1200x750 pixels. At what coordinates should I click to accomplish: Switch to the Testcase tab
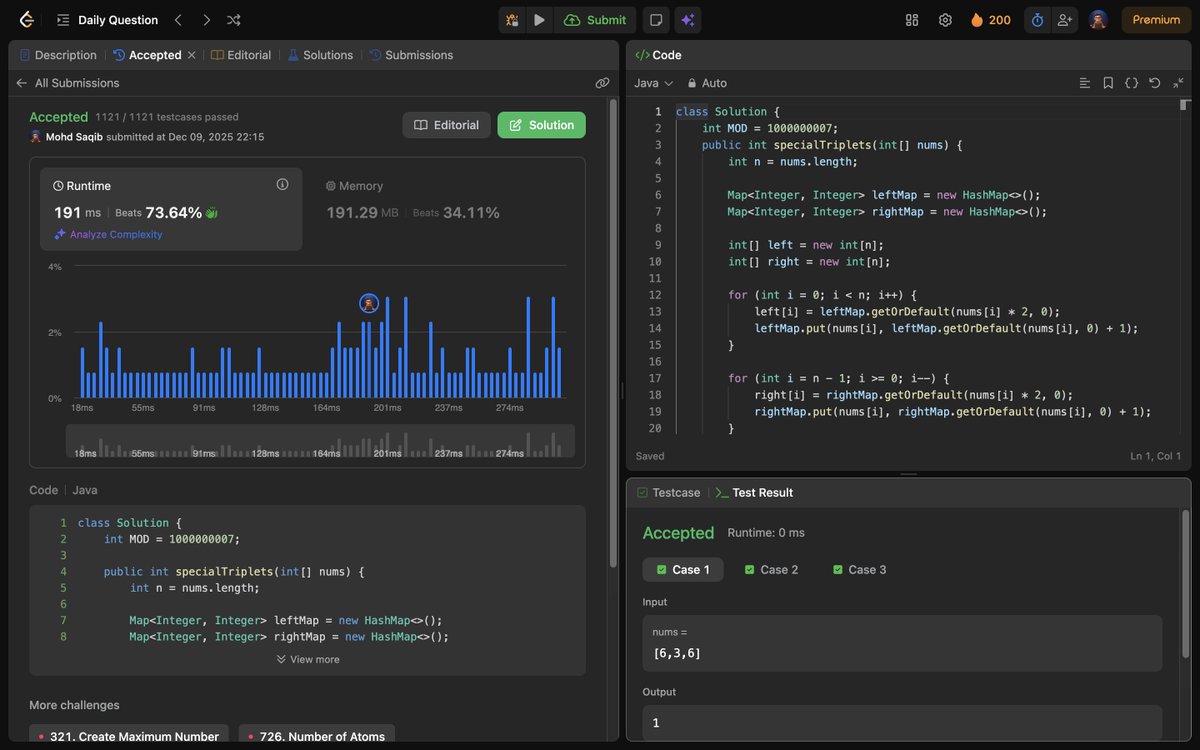point(668,492)
